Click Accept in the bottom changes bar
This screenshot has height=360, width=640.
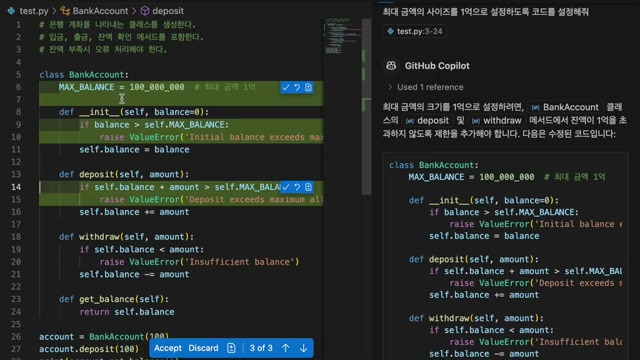pos(167,348)
